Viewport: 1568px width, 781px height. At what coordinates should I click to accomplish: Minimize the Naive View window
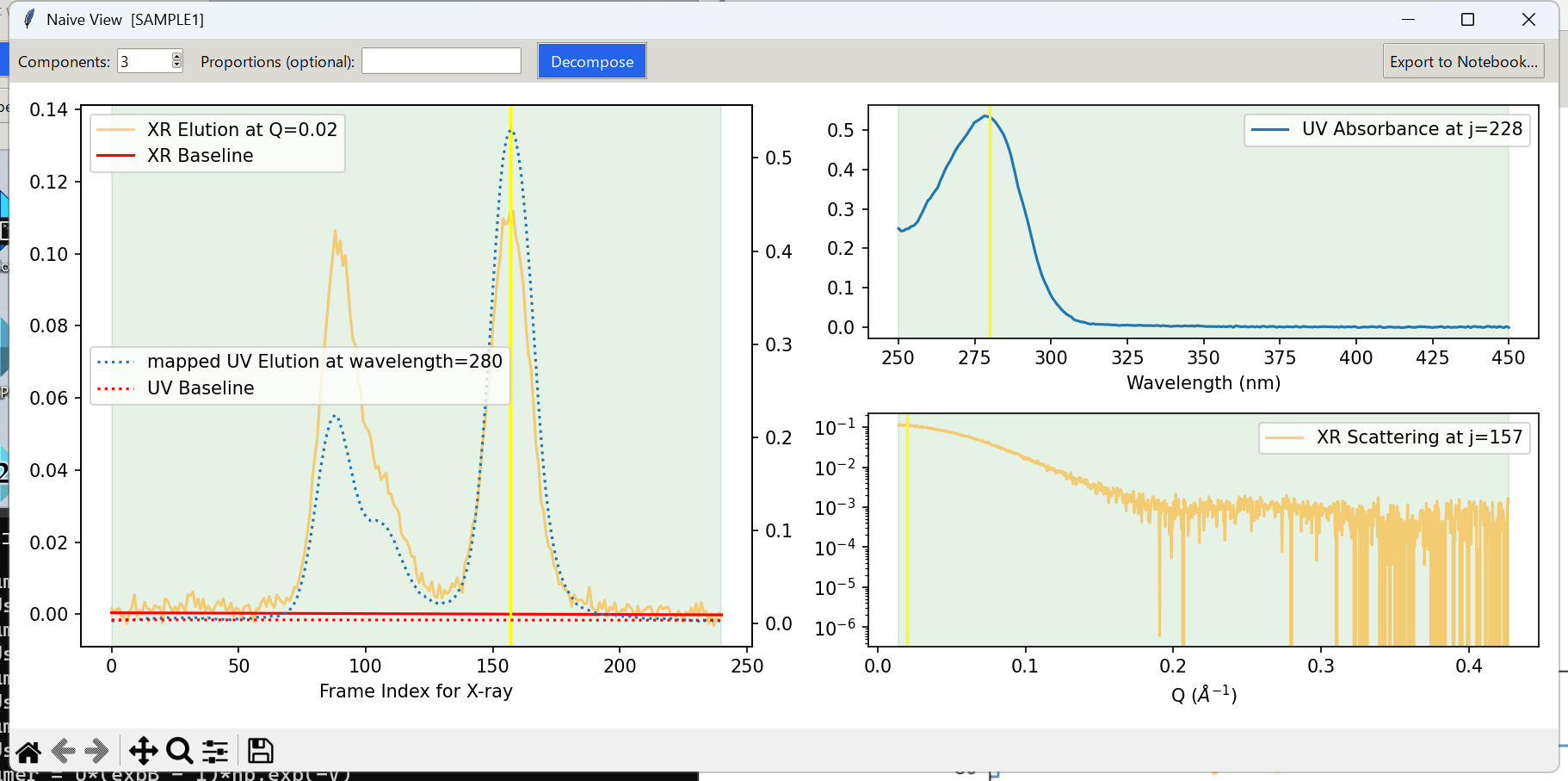(1409, 19)
